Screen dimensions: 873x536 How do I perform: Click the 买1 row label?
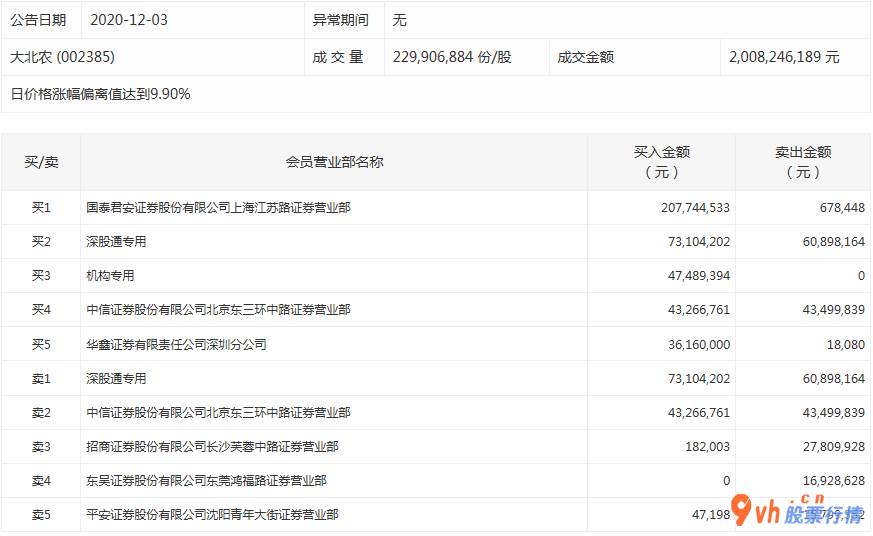pos(41,208)
